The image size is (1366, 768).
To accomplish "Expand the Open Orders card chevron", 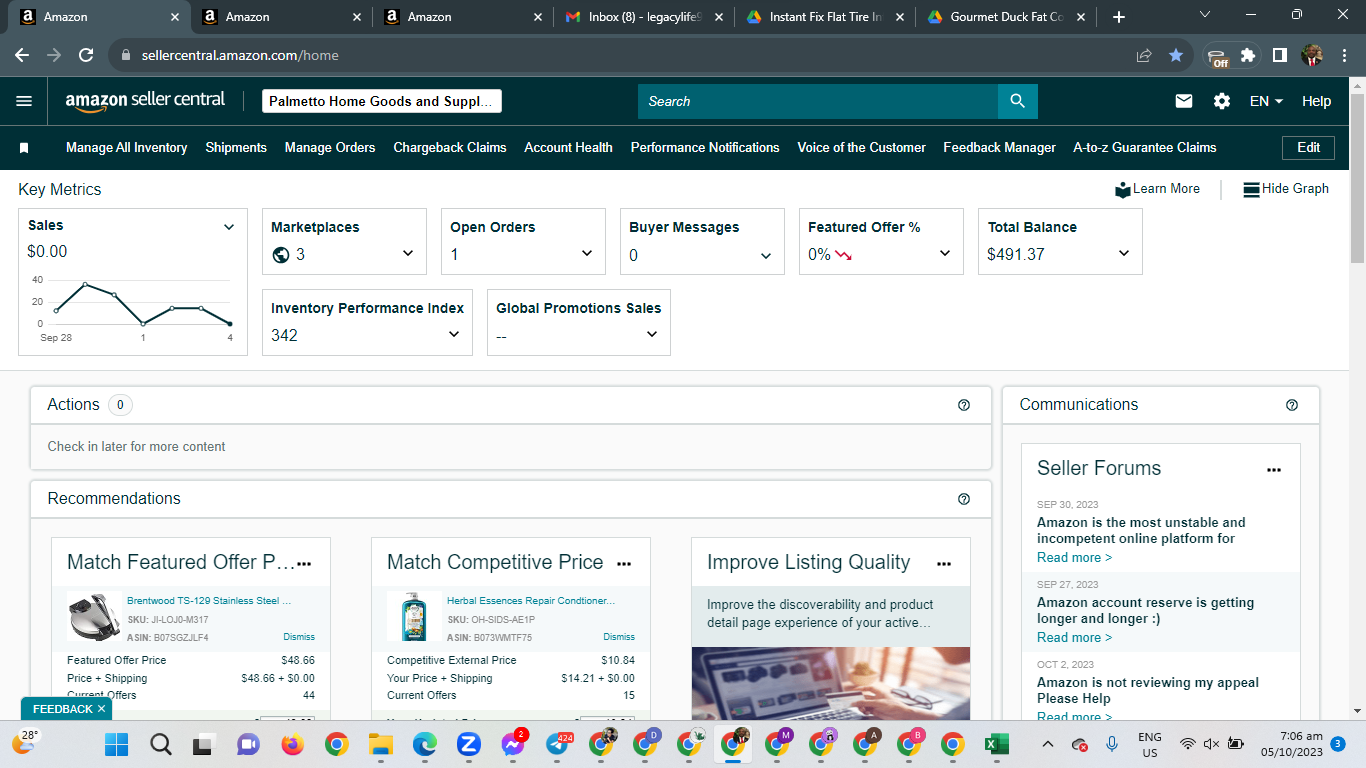I will (x=587, y=254).
